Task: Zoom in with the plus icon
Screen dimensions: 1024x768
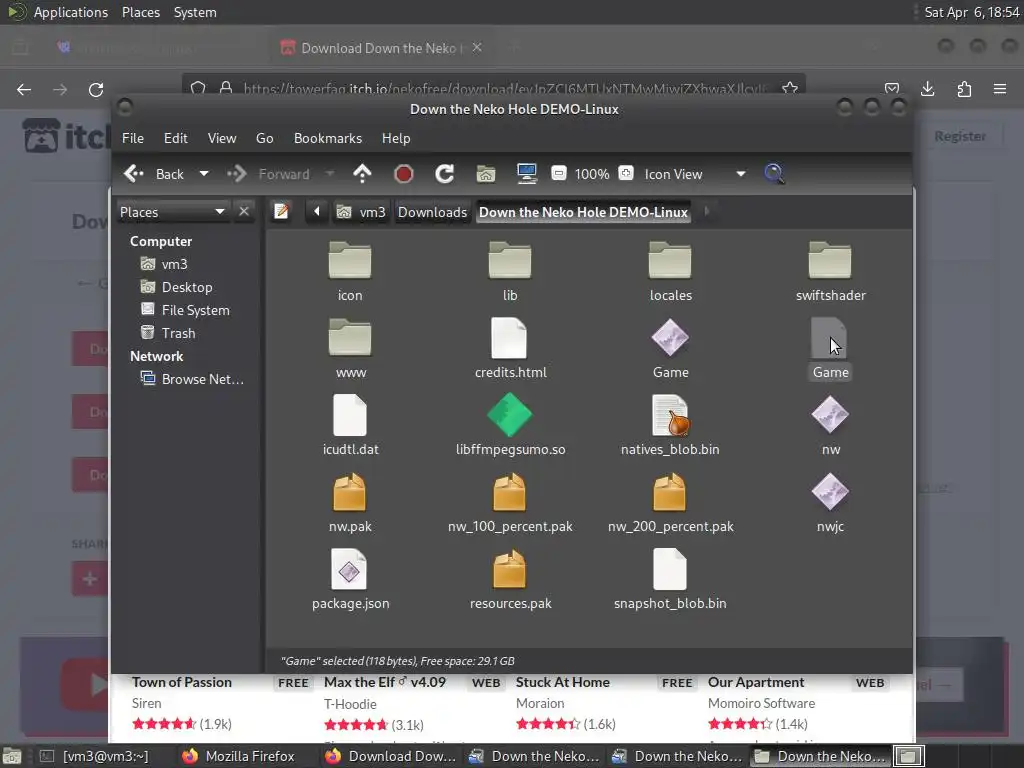Action: [x=626, y=174]
